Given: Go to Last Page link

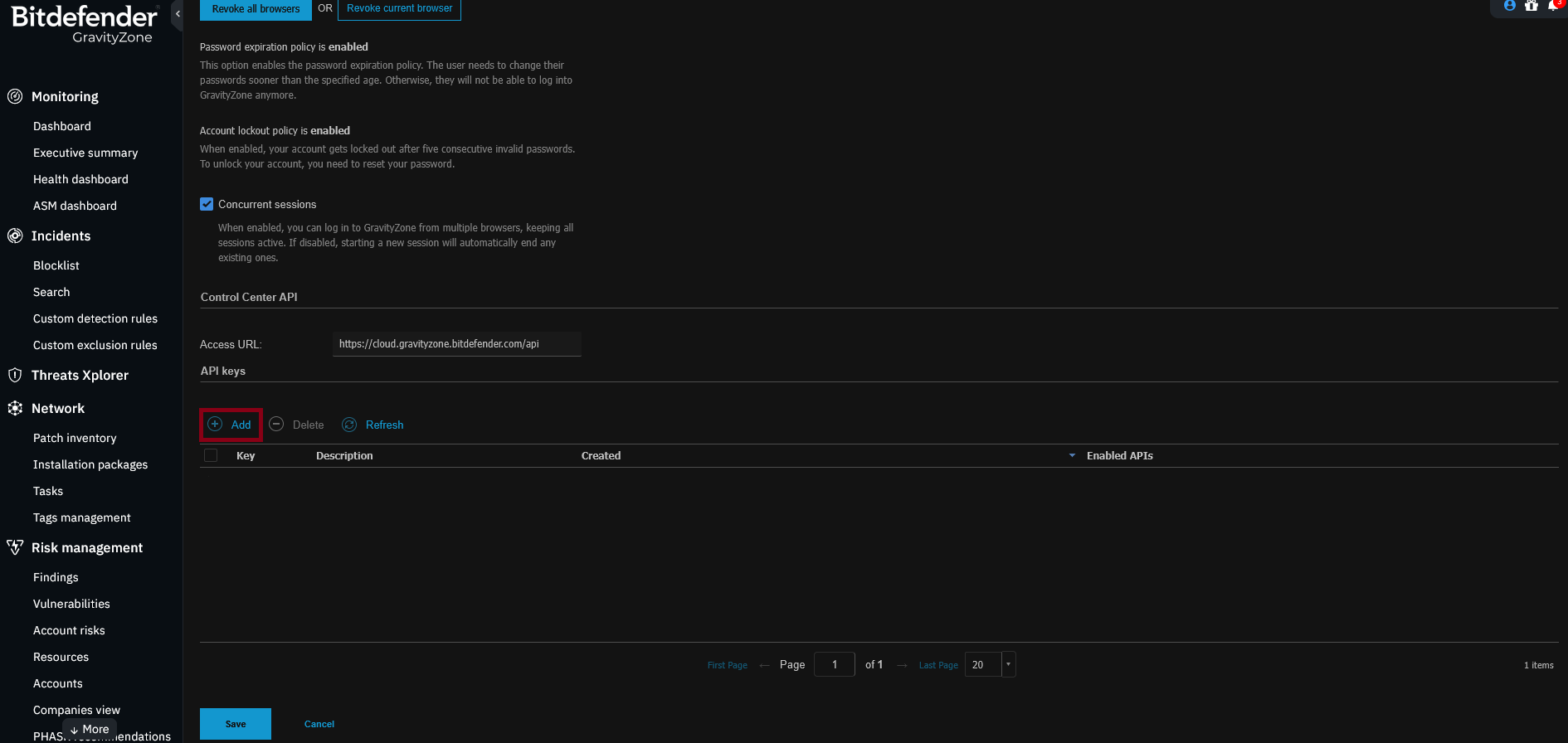Looking at the screenshot, I should point(938,665).
